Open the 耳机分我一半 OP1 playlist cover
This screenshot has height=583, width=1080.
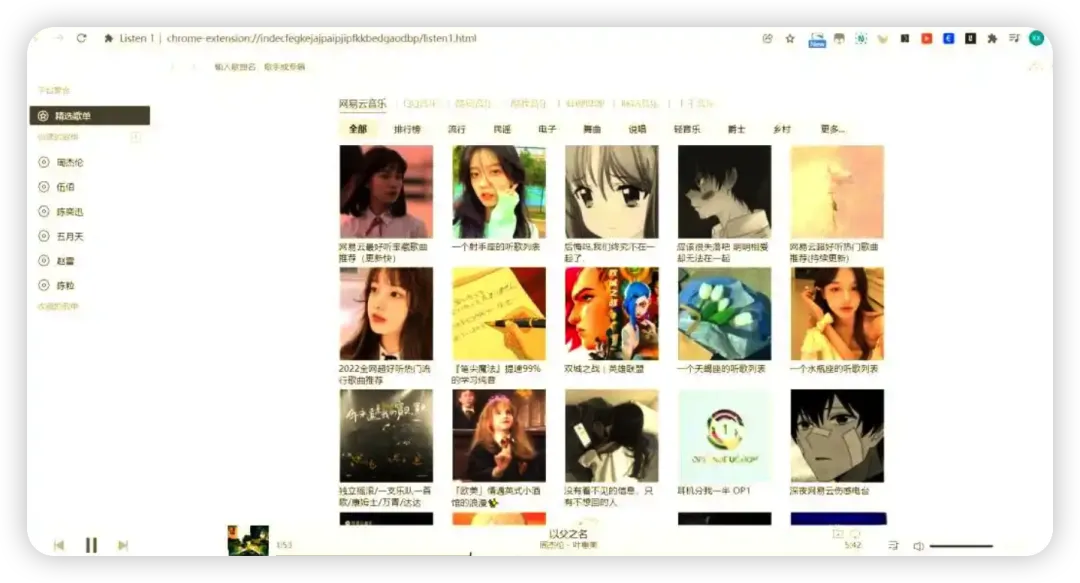[x=725, y=436]
